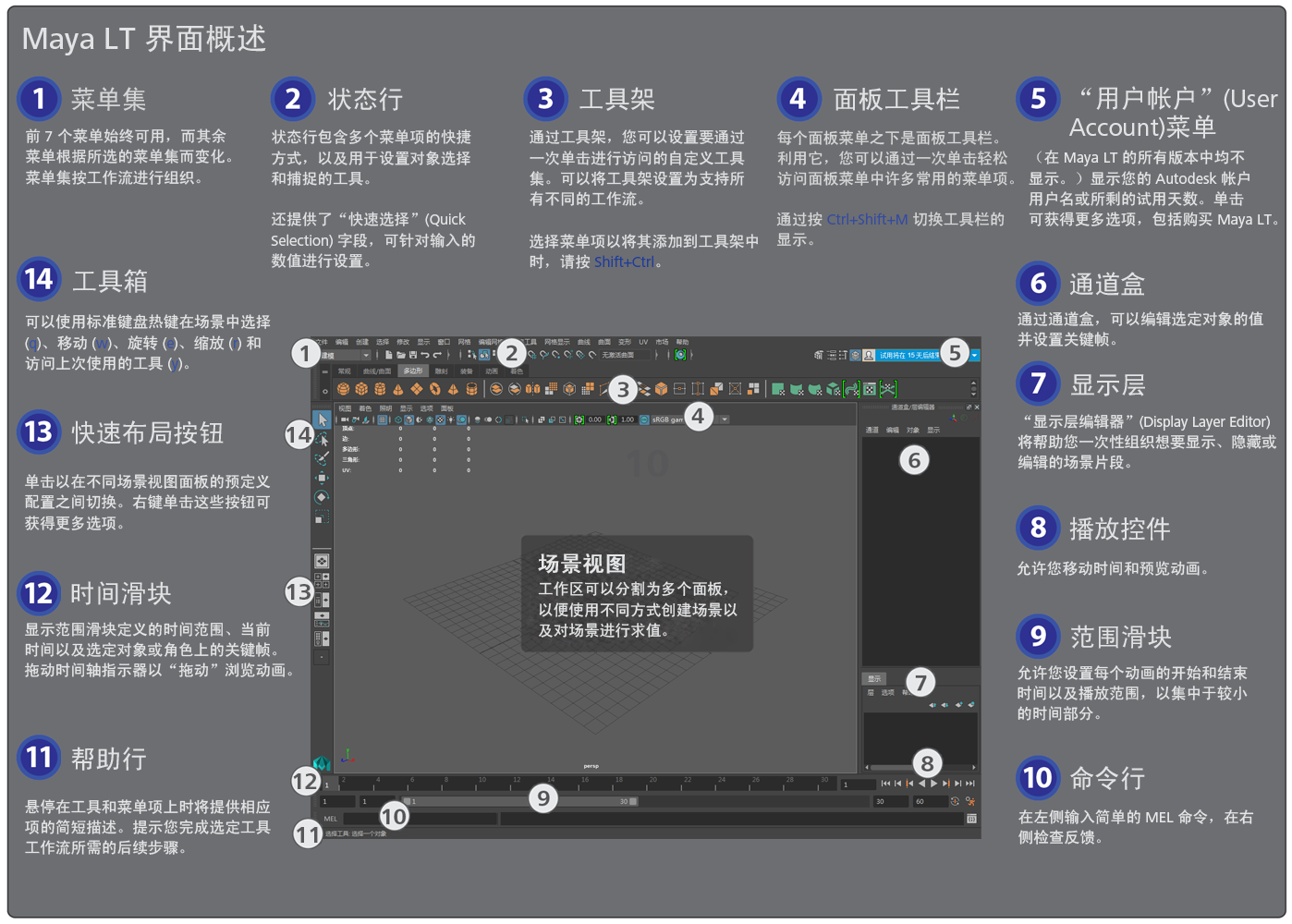
Task: Float the Channel Box/Layer Editor panel
Action: point(969,407)
